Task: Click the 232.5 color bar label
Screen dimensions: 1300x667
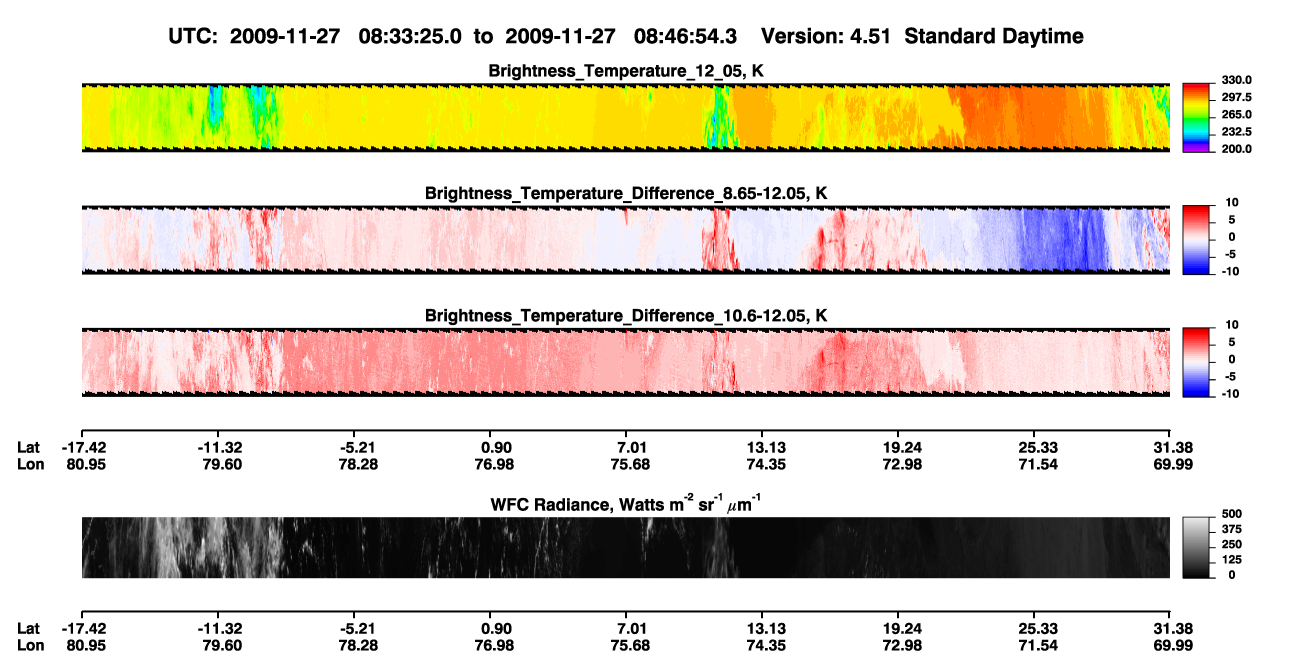Action: click(x=1235, y=132)
